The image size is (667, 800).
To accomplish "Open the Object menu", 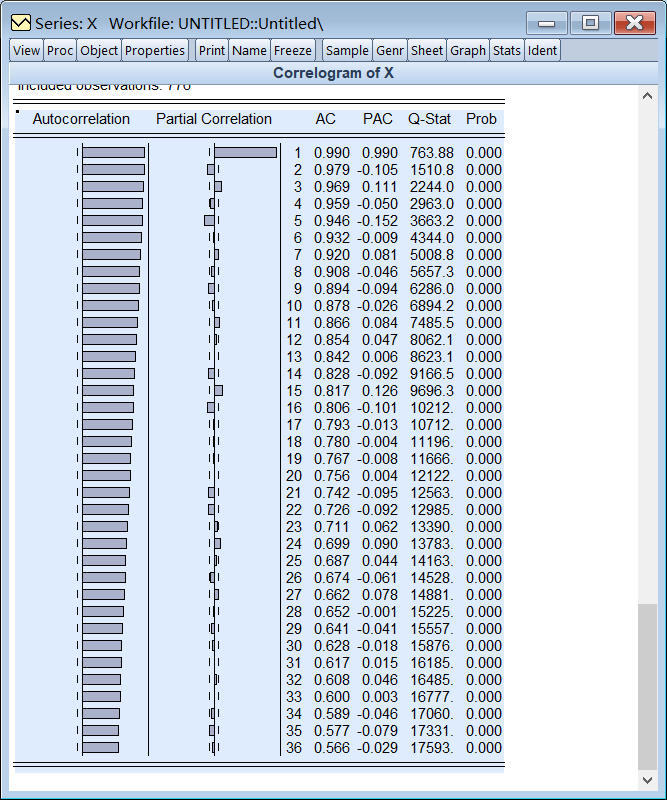I will tap(99, 51).
